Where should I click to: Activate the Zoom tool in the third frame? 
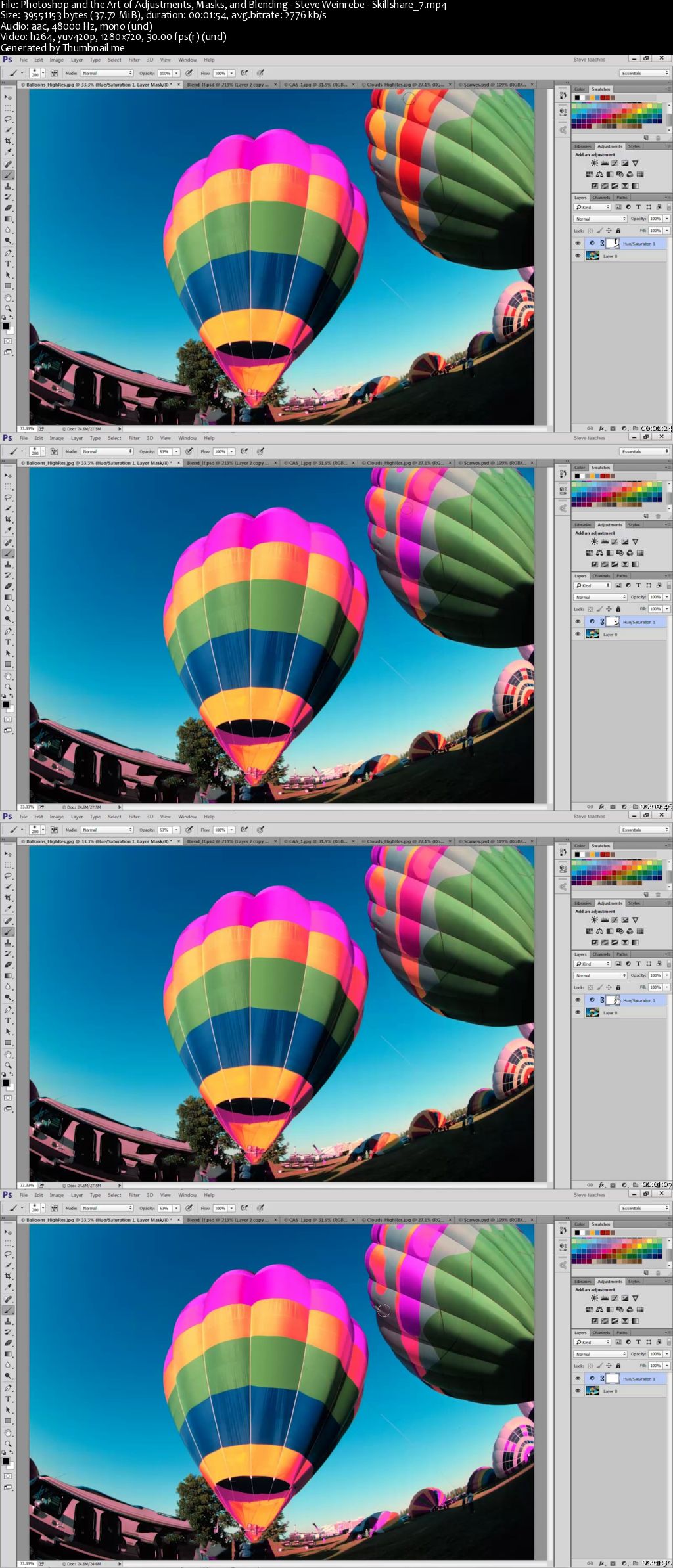click(9, 1065)
